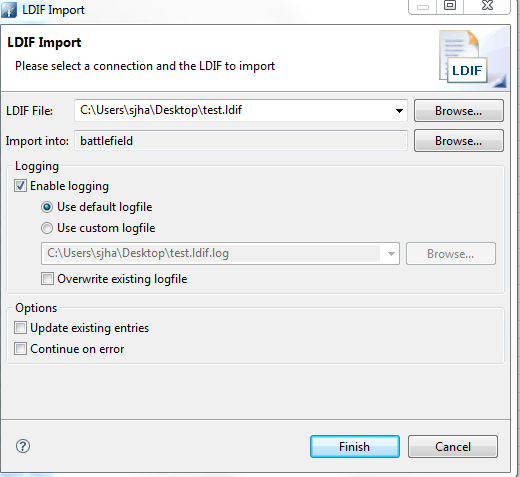This screenshot has width=520, height=477.
Task: Uncheck the Enable logging checkbox
Action: [20, 186]
